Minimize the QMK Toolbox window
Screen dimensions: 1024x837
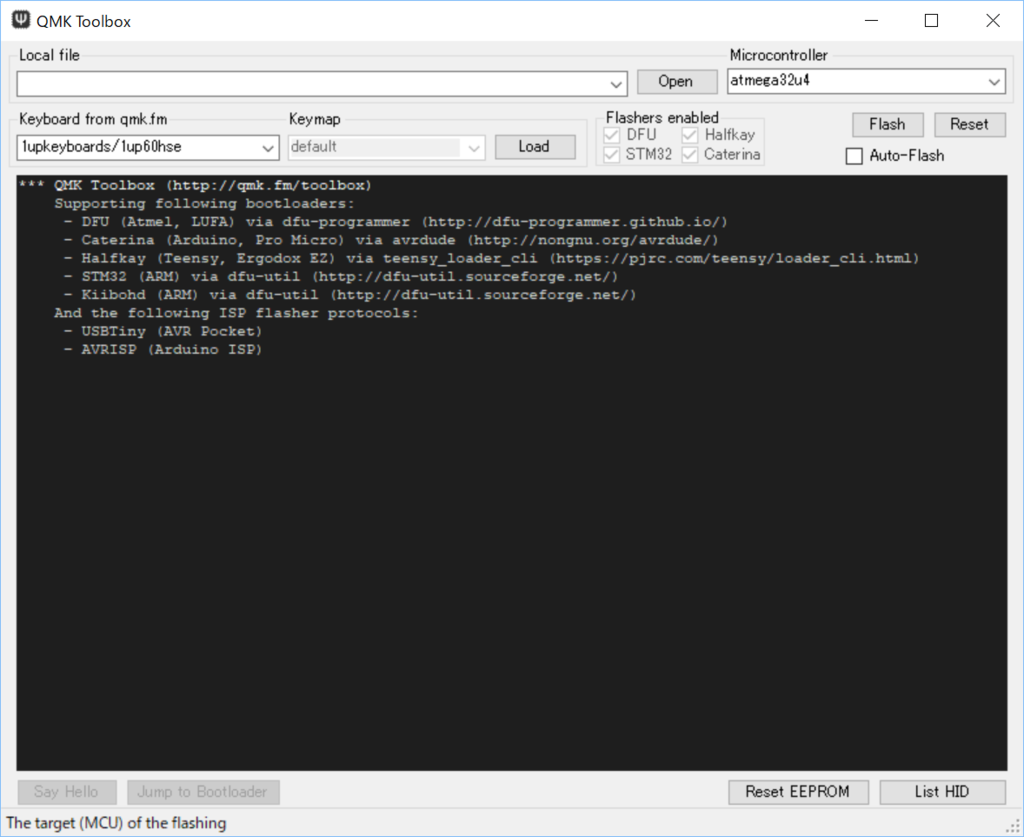871,20
